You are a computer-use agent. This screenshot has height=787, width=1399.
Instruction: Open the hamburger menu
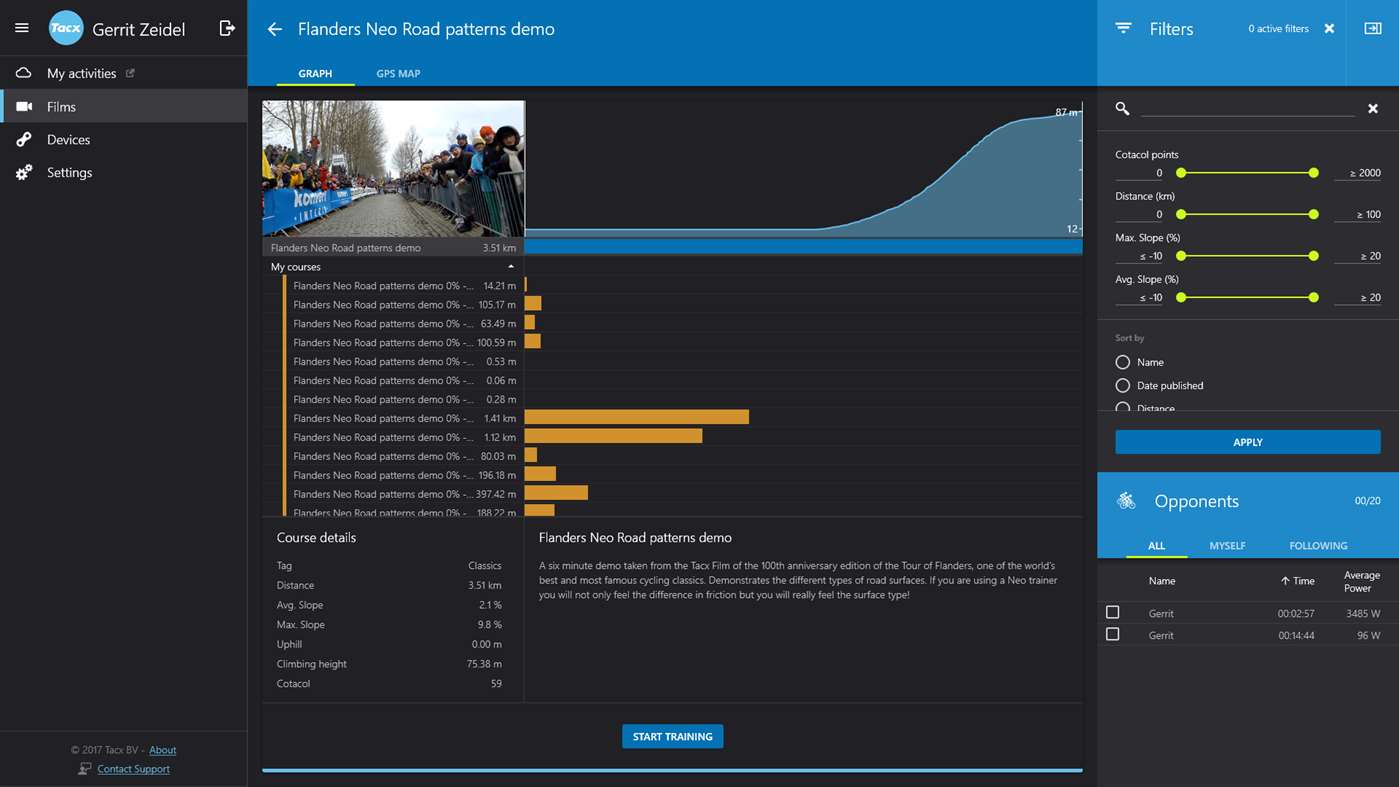pyautogui.click(x=21, y=28)
